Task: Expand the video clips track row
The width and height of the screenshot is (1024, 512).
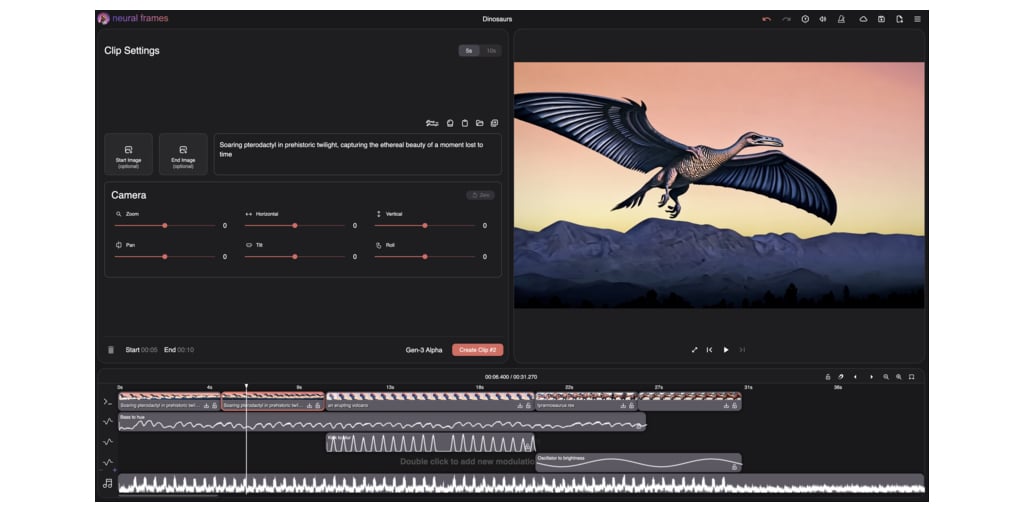Action: tap(107, 402)
